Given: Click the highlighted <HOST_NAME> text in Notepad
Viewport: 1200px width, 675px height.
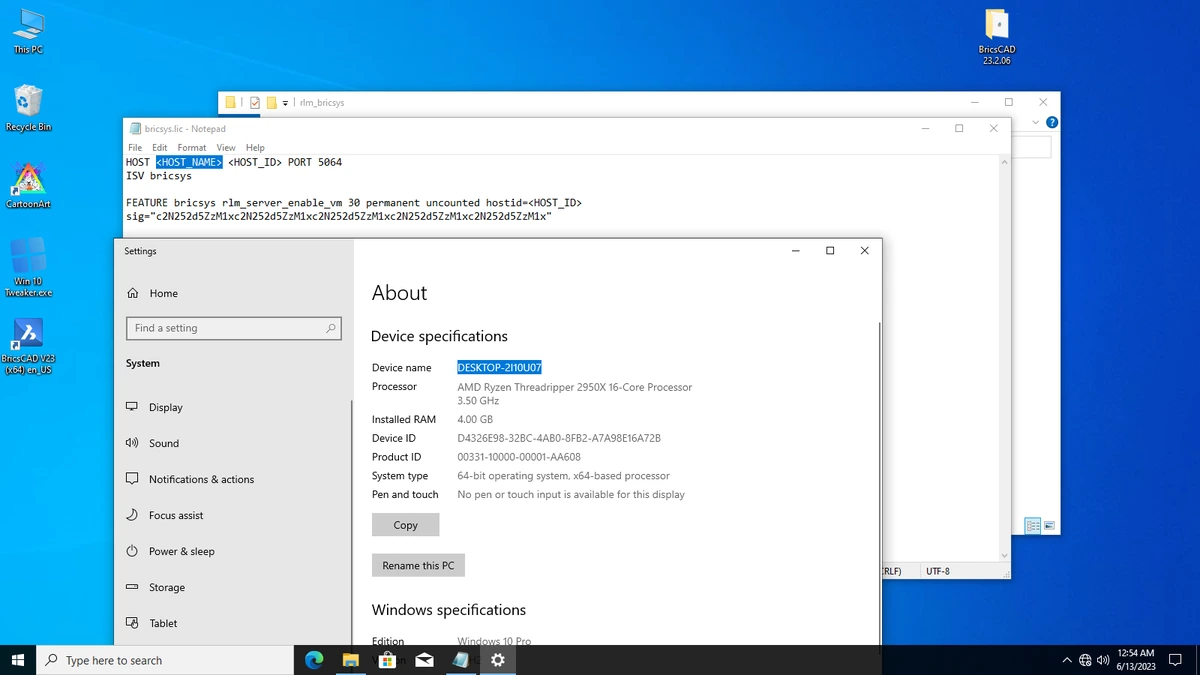Looking at the screenshot, I should coord(189,162).
